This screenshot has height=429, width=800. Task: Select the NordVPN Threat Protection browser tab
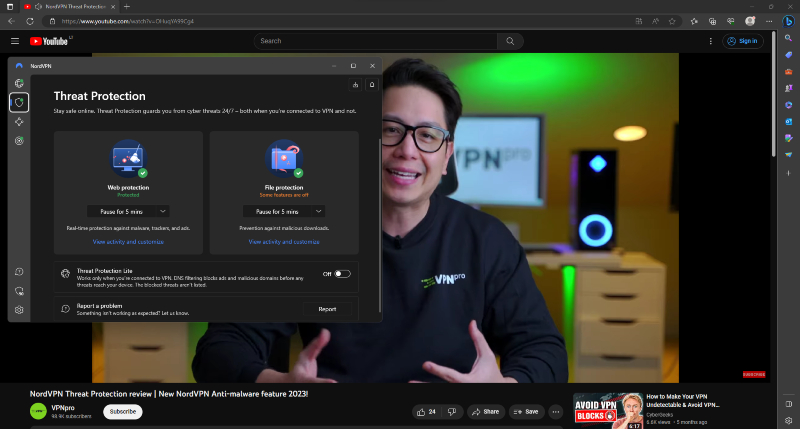(69, 7)
